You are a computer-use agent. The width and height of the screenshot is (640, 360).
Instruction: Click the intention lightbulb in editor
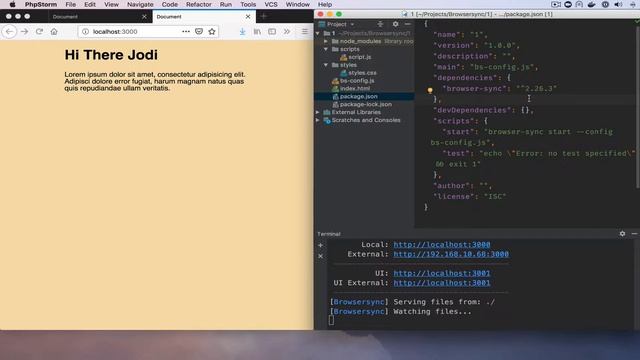coord(430,90)
